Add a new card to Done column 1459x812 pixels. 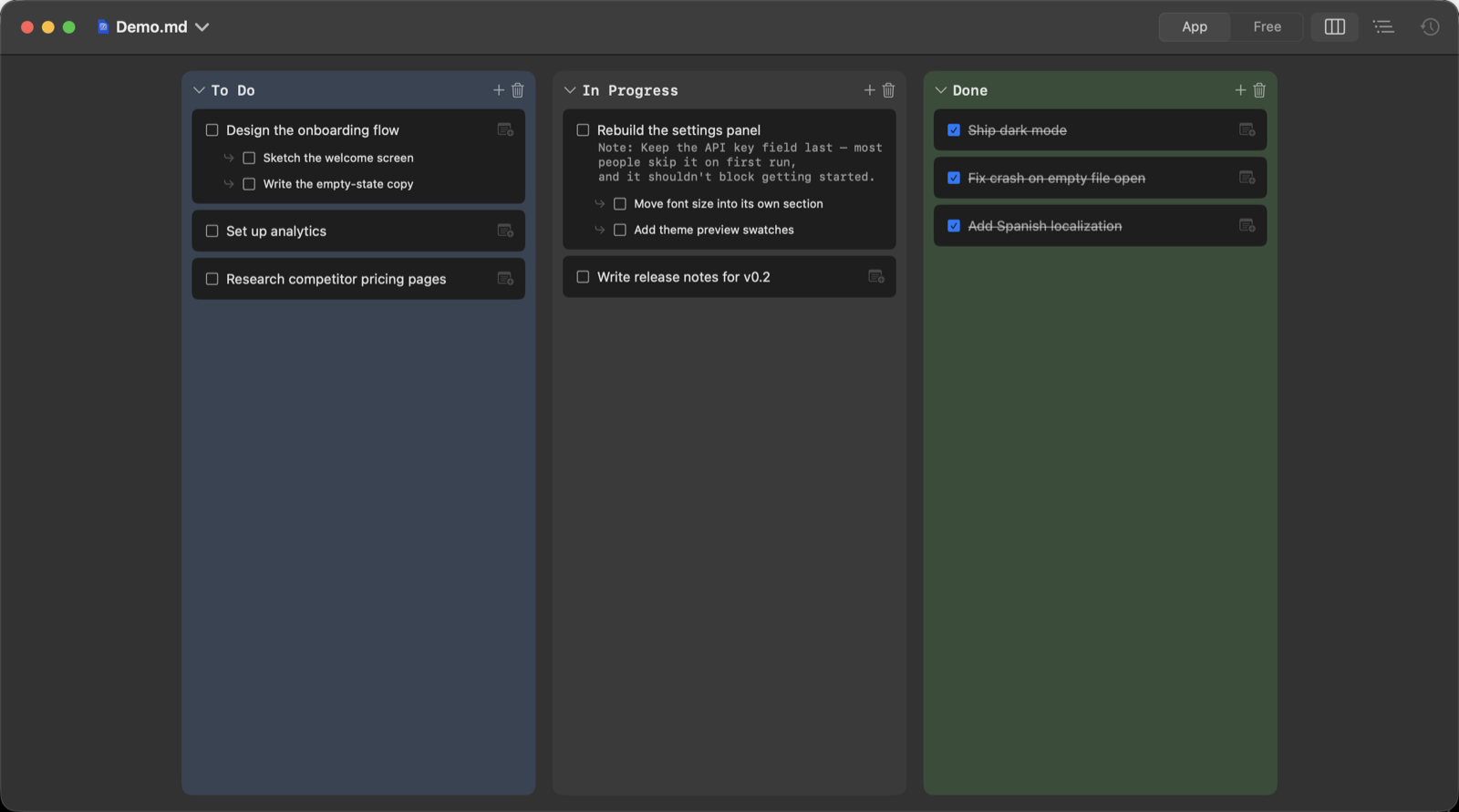click(x=1240, y=90)
